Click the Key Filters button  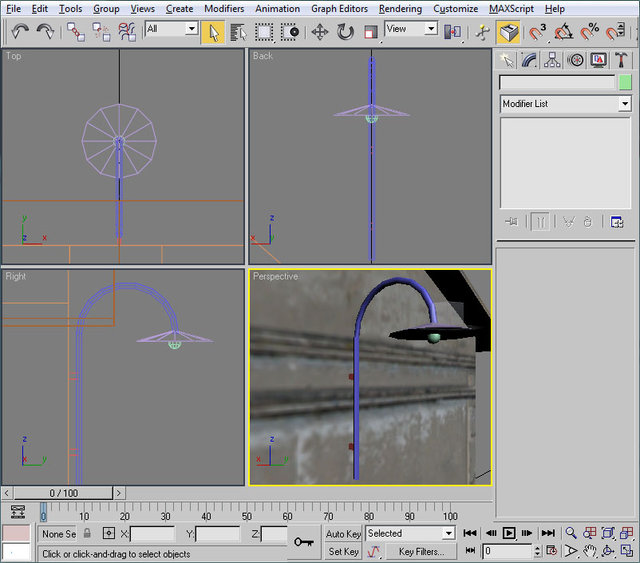420,551
